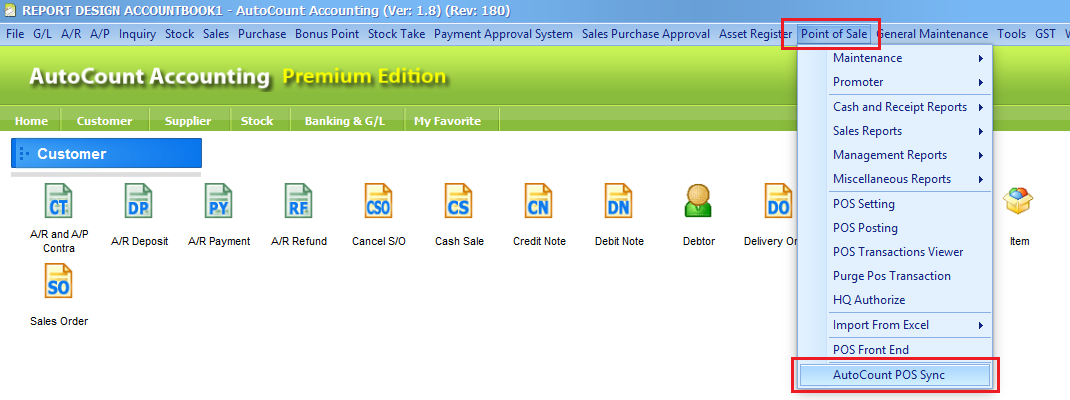
Task: Open the General Maintenance menu
Action: [932, 34]
